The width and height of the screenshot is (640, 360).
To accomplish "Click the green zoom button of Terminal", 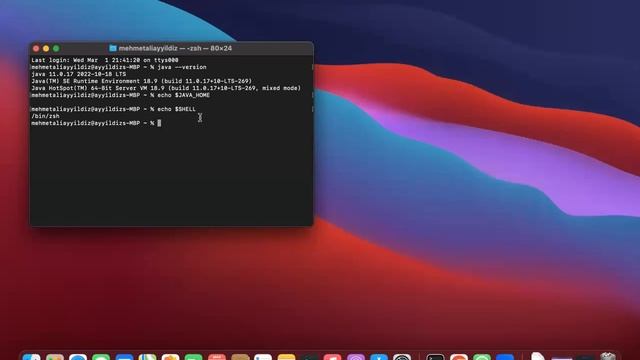I will point(56,49).
